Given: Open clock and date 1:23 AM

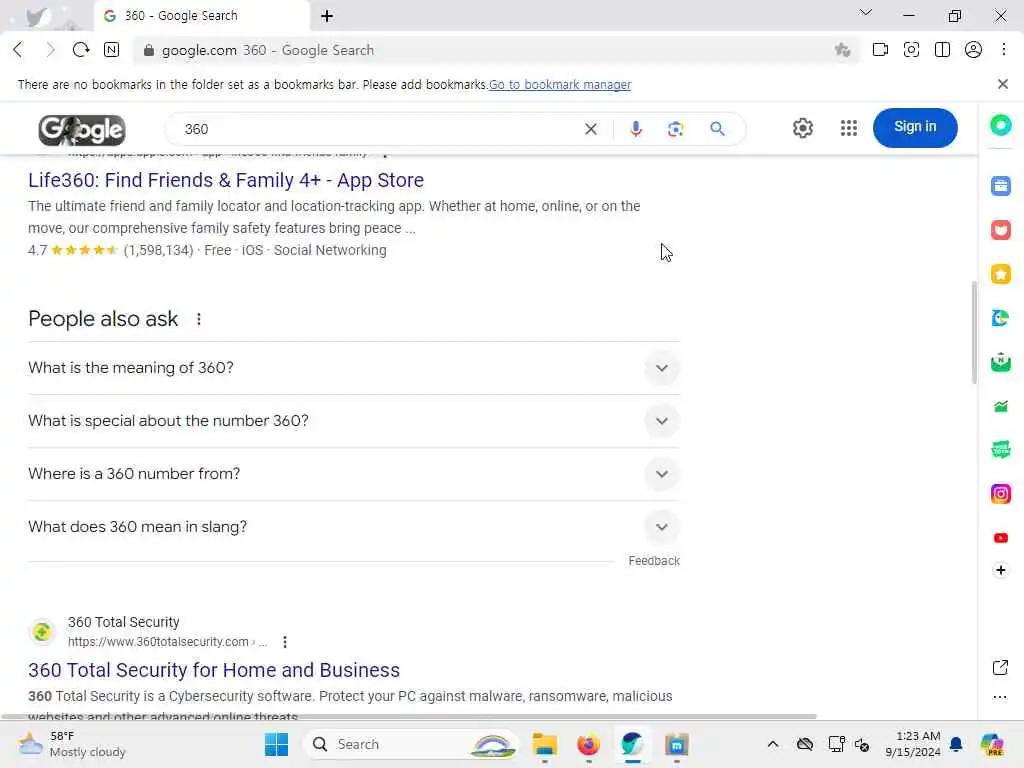Looking at the screenshot, I should pos(912,744).
